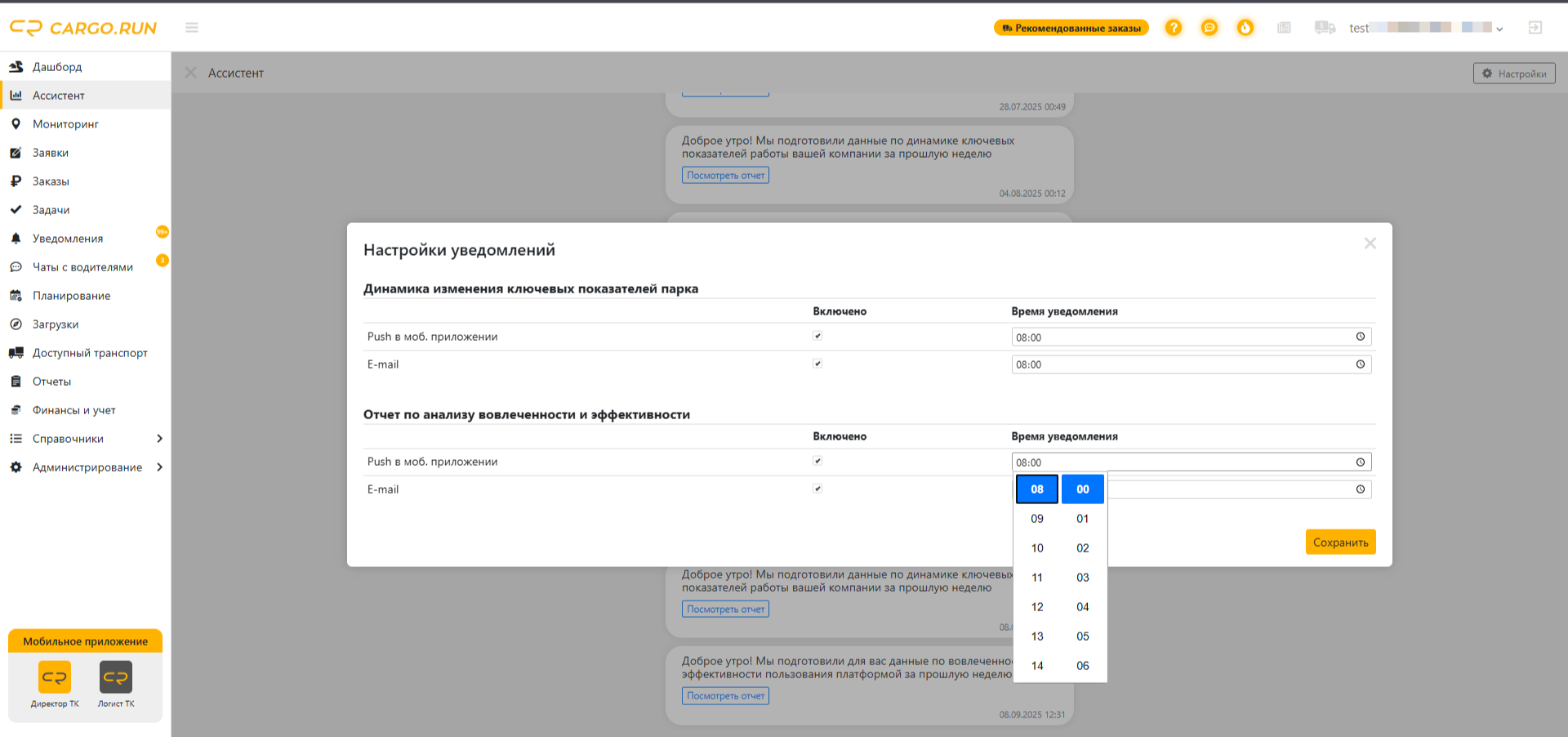Select hour 09 in time picker
Screen dimensions: 1568x737
[1037, 519]
